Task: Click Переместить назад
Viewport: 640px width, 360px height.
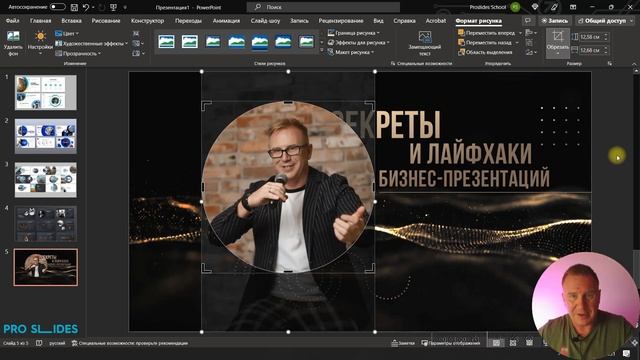Action: tap(485, 42)
